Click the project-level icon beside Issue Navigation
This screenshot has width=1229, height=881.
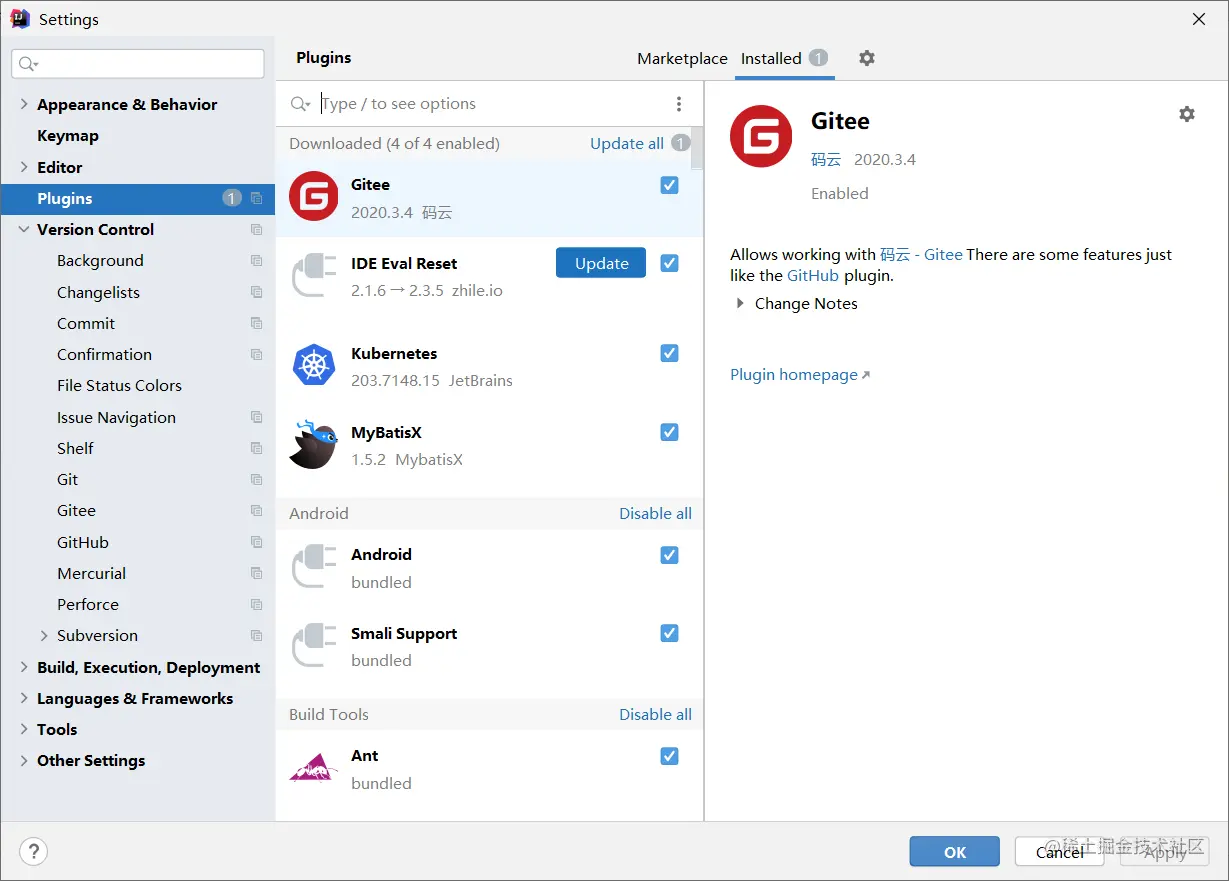click(257, 417)
